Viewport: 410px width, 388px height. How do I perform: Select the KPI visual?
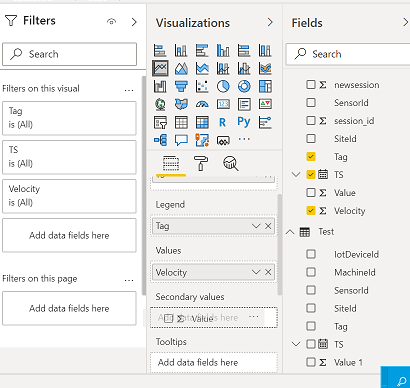[x=265, y=104]
